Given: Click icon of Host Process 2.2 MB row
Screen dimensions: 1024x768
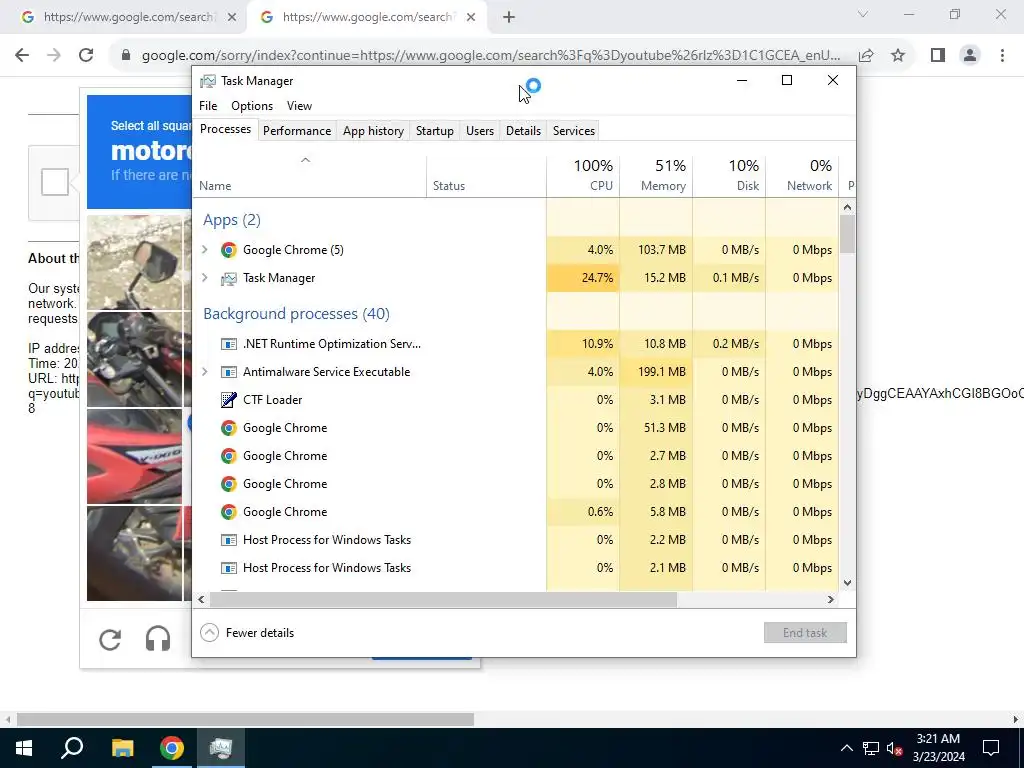Looking at the screenshot, I should pos(229,540).
